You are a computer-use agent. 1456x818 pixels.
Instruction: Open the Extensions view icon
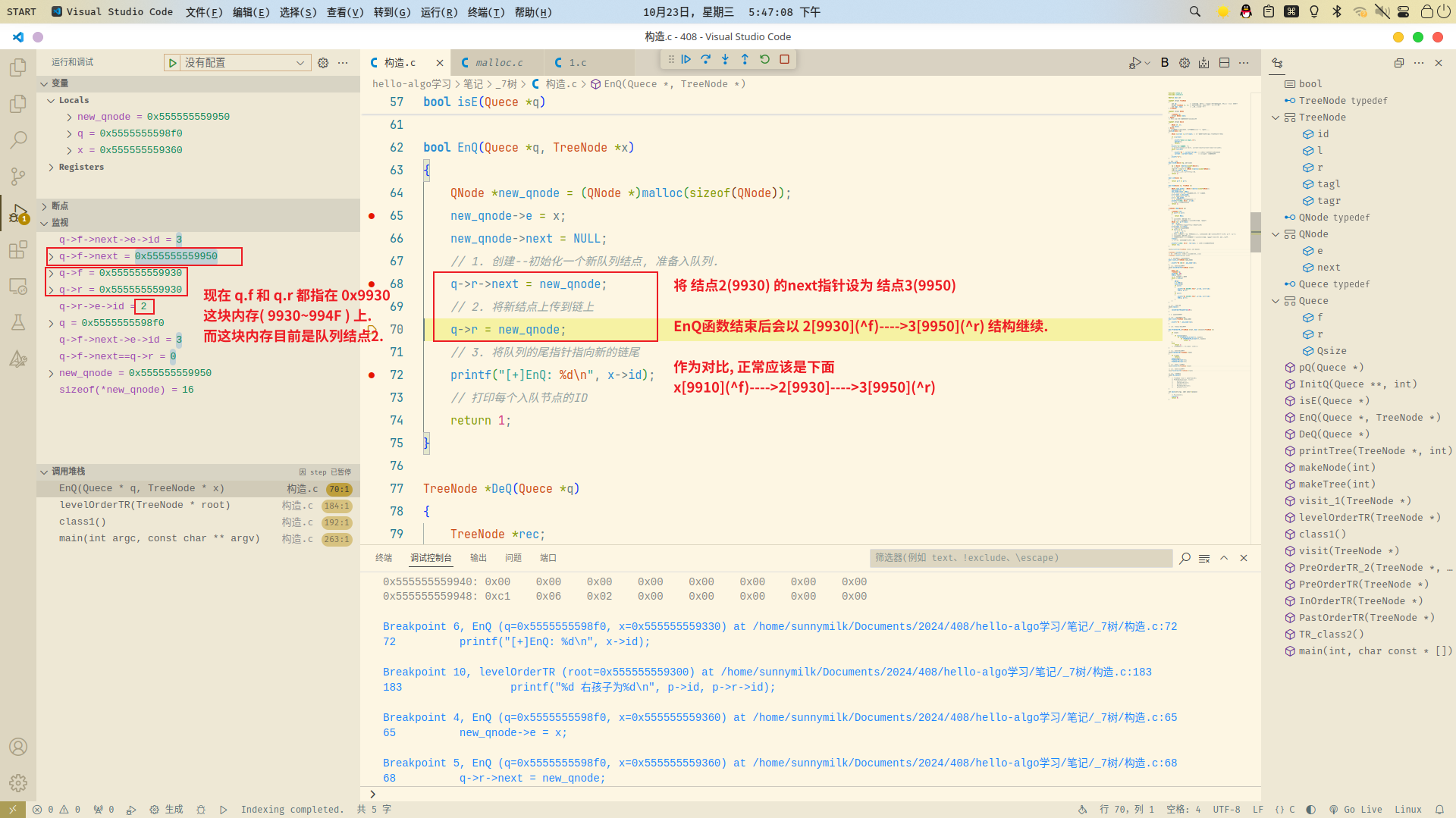pyautogui.click(x=18, y=249)
